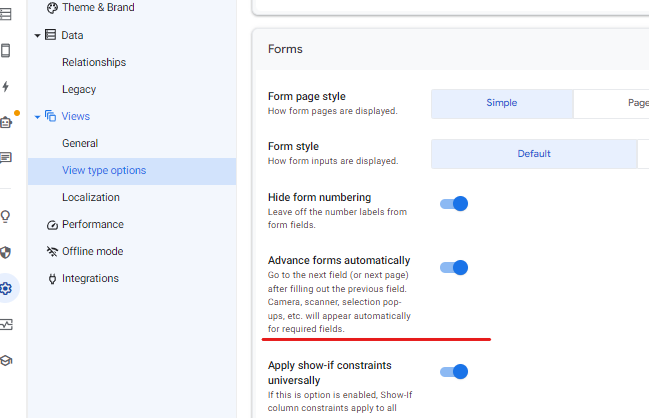This screenshot has height=418, width=649.
Task: Click "If this is option is enabled" description
Action: pos(340,401)
